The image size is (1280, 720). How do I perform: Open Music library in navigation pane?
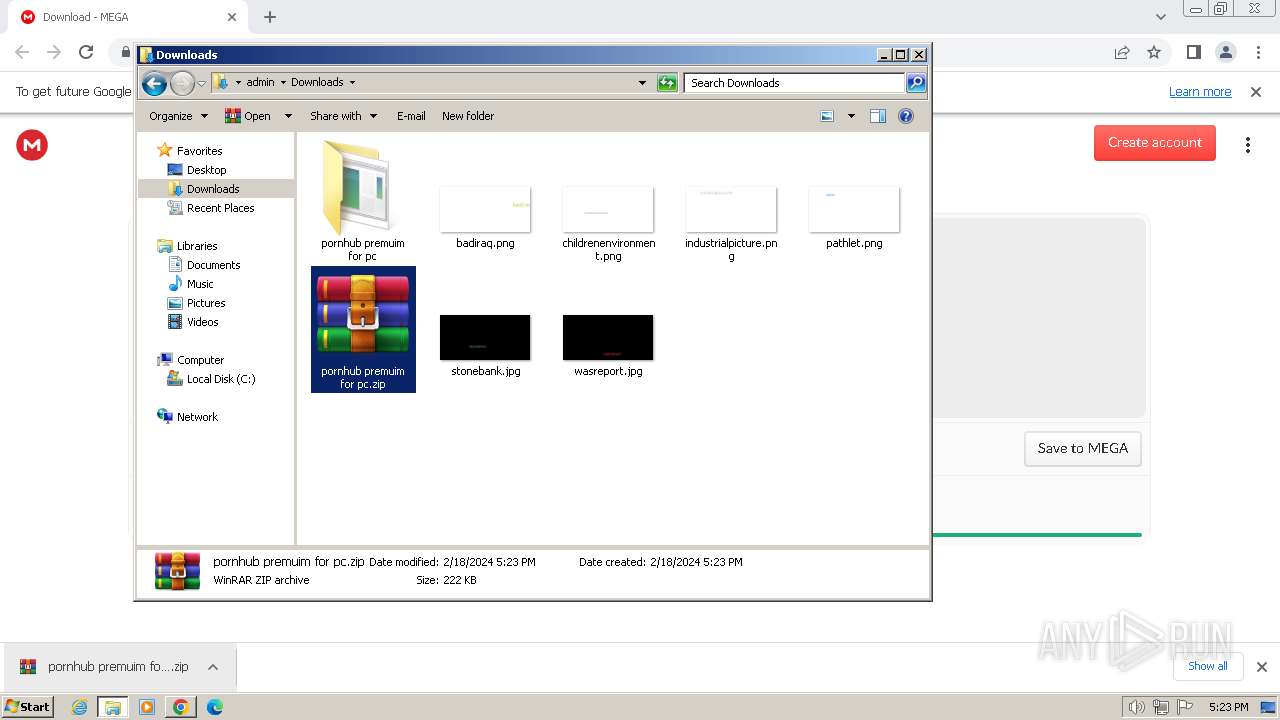(x=200, y=284)
